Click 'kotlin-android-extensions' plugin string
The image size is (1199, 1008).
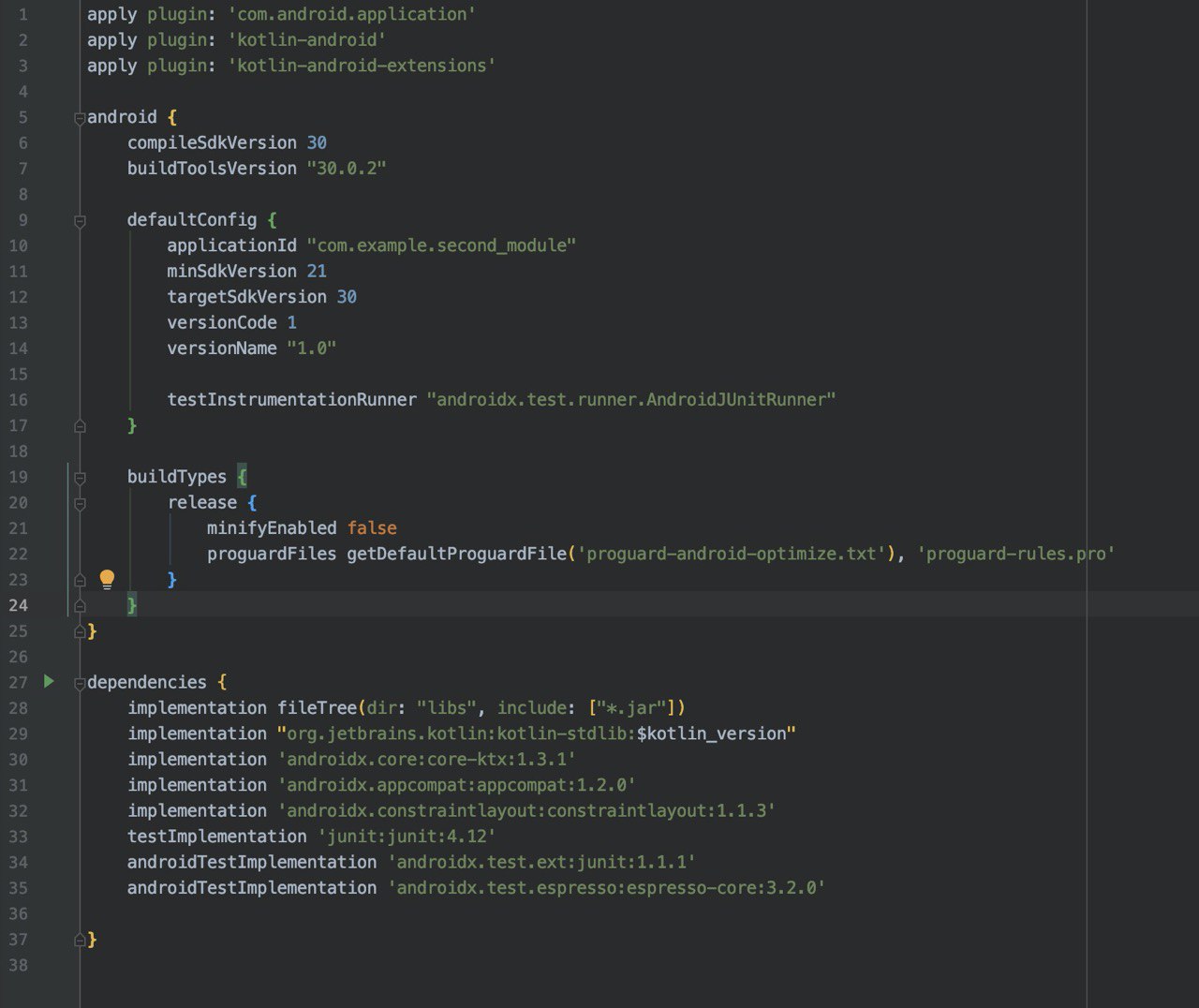coord(362,66)
